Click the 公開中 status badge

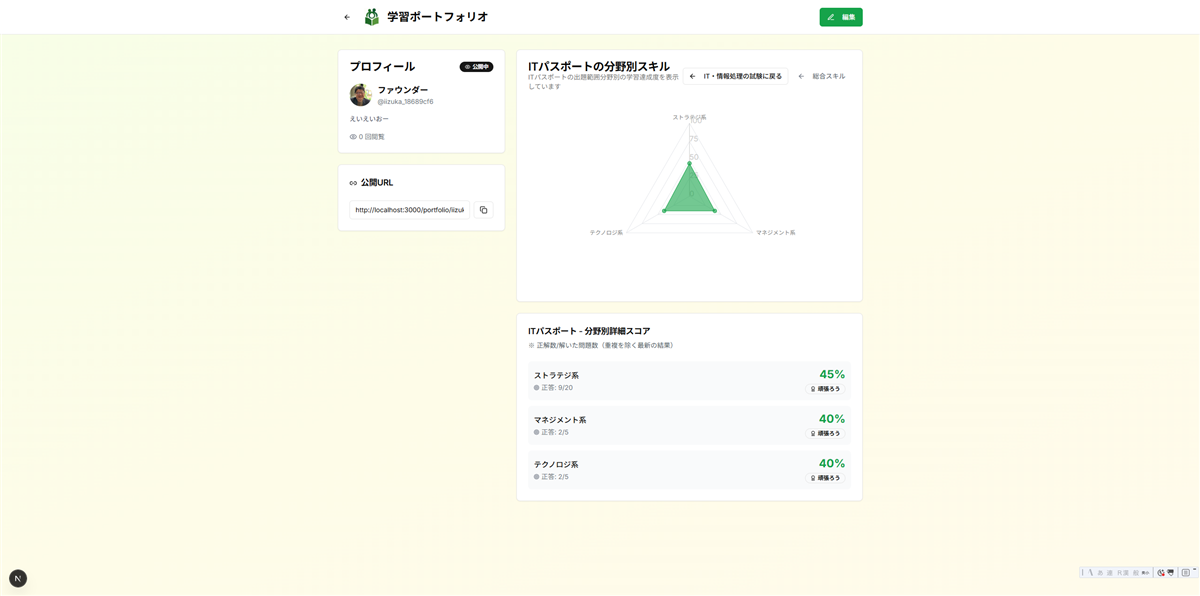click(476, 67)
